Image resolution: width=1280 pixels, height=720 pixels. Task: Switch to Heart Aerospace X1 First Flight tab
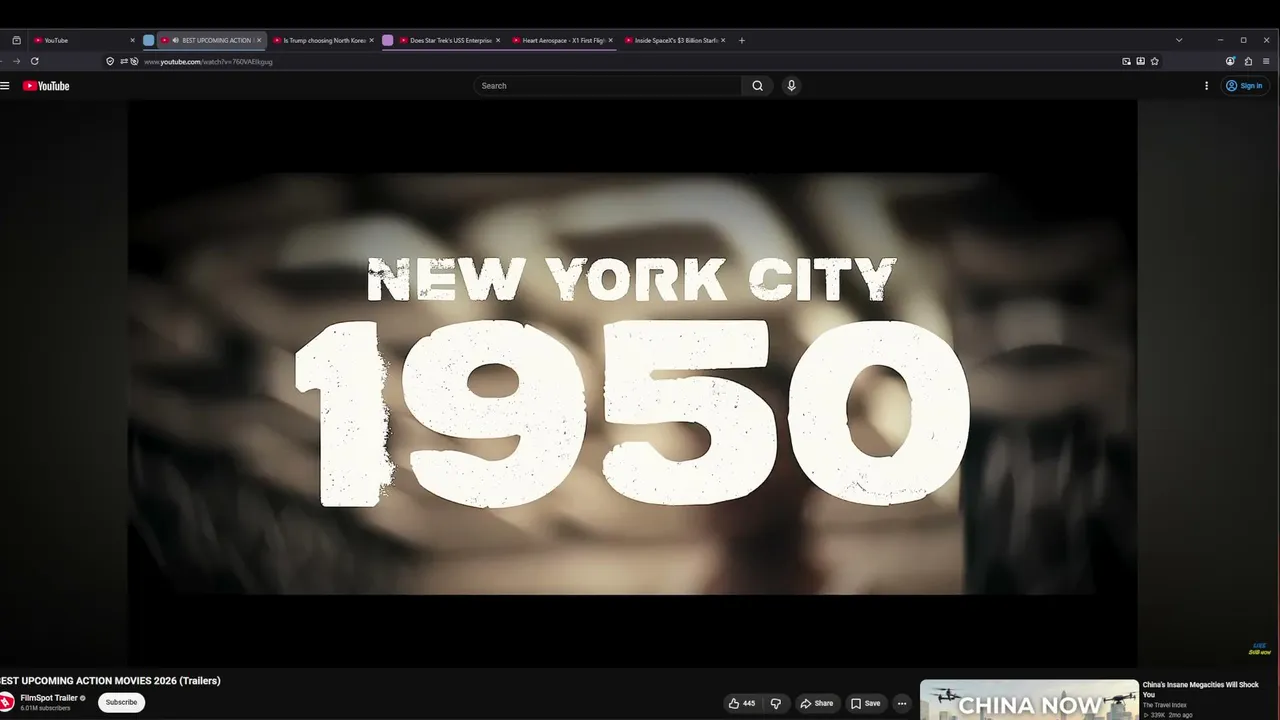coord(562,40)
